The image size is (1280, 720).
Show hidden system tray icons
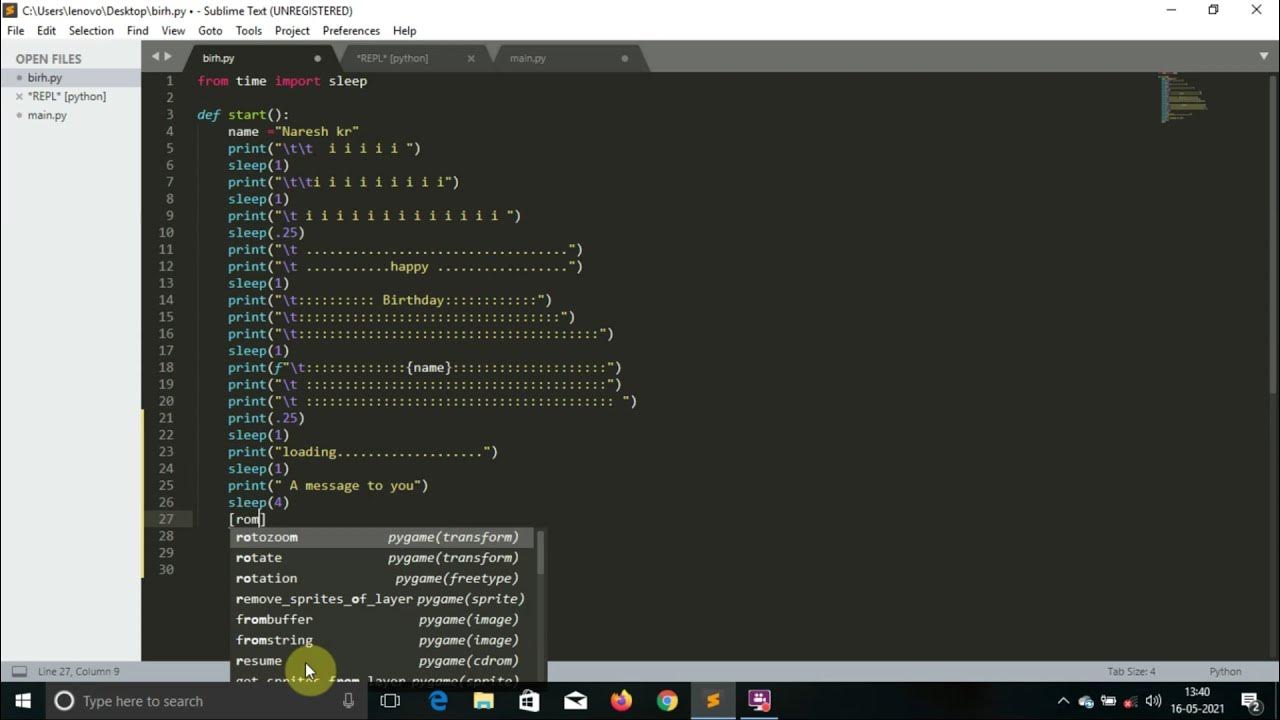tap(1063, 701)
